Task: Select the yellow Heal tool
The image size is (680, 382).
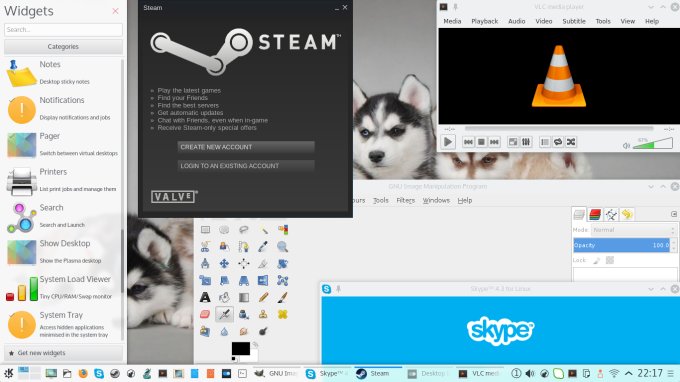Action: 283,314
